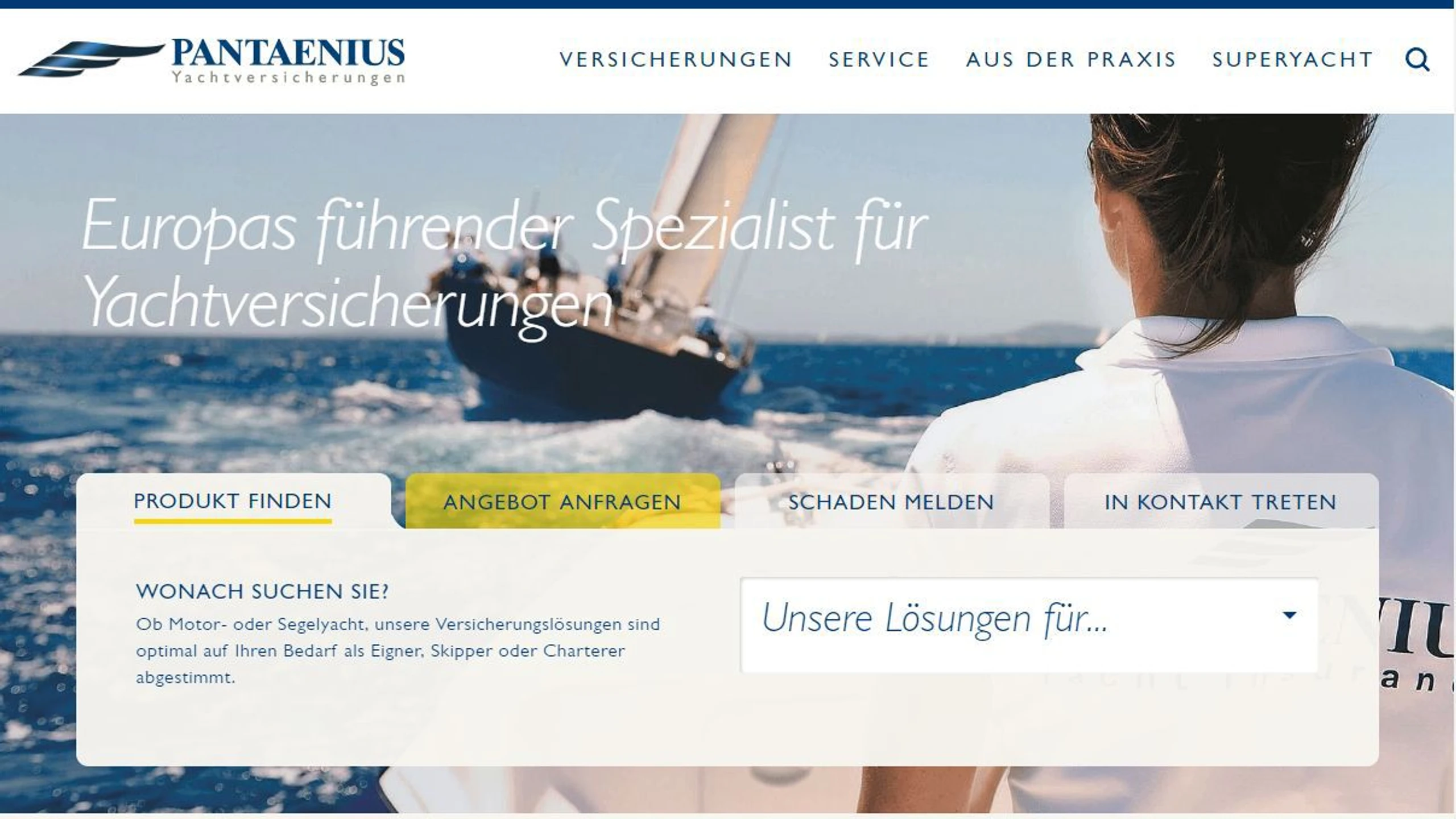Open the In Kontakt treten tab
This screenshot has width=1456, height=819.
point(1221,501)
